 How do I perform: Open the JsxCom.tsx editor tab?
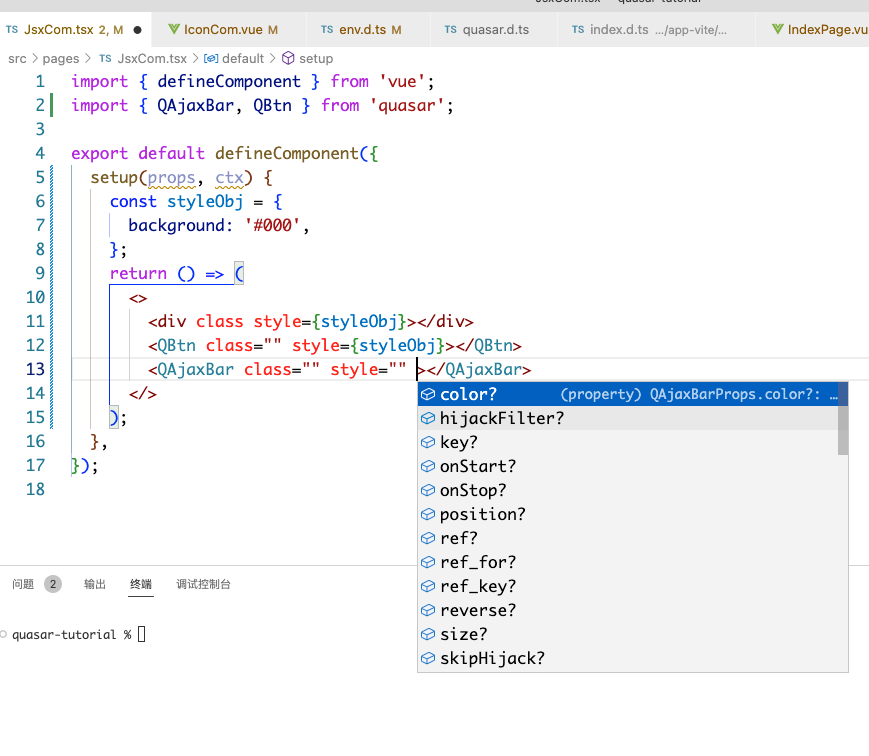pyautogui.click(x=75, y=30)
